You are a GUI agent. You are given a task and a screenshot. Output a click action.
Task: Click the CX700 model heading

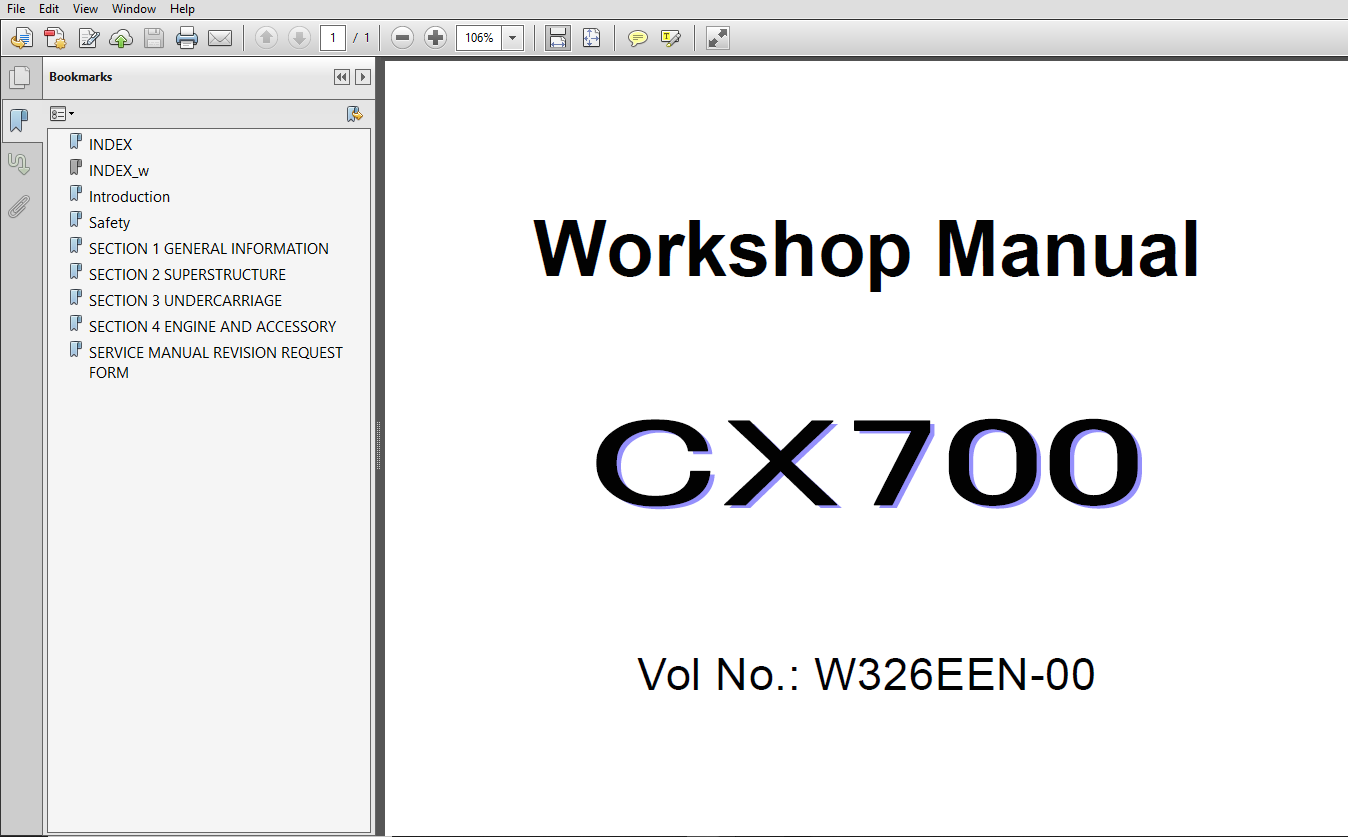tap(867, 463)
